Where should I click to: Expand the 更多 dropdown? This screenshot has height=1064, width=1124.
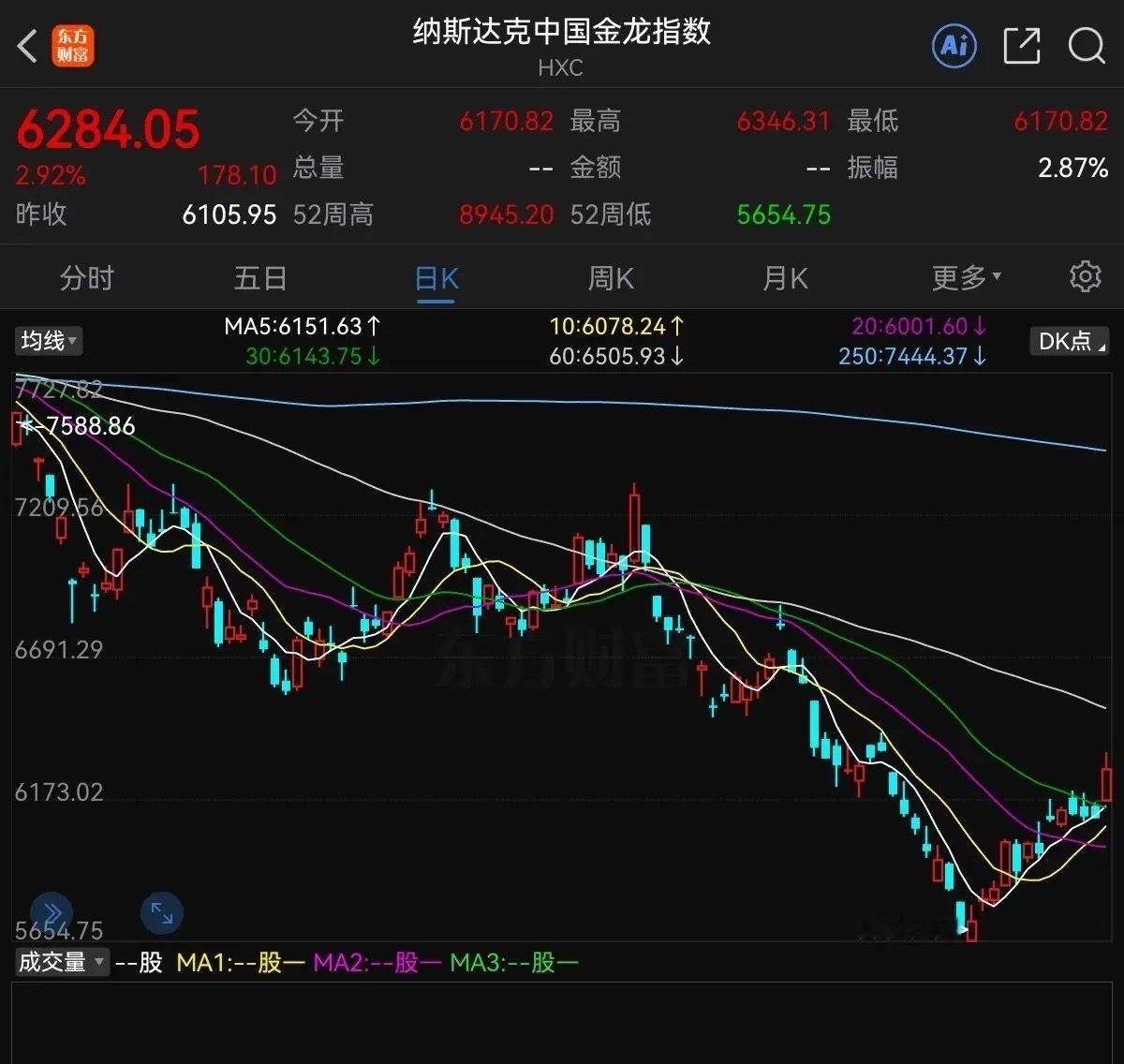[x=966, y=278]
